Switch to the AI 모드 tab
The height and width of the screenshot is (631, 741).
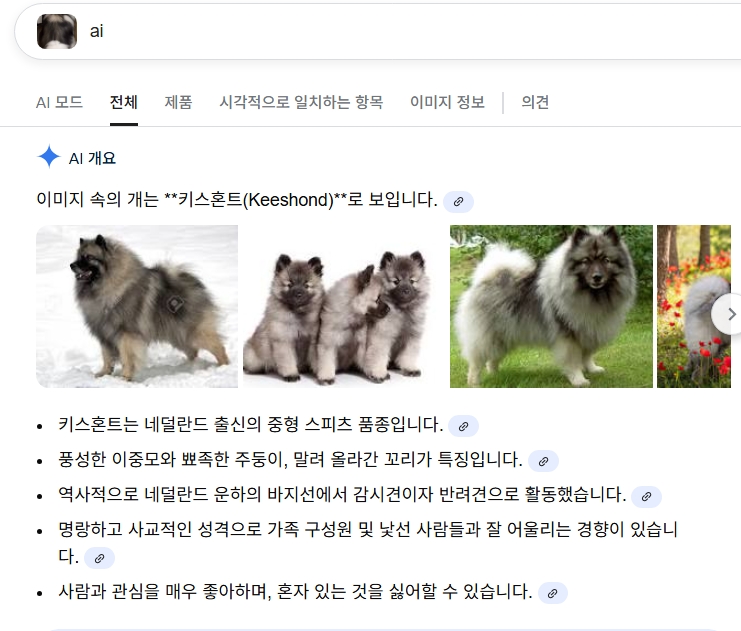(x=59, y=102)
